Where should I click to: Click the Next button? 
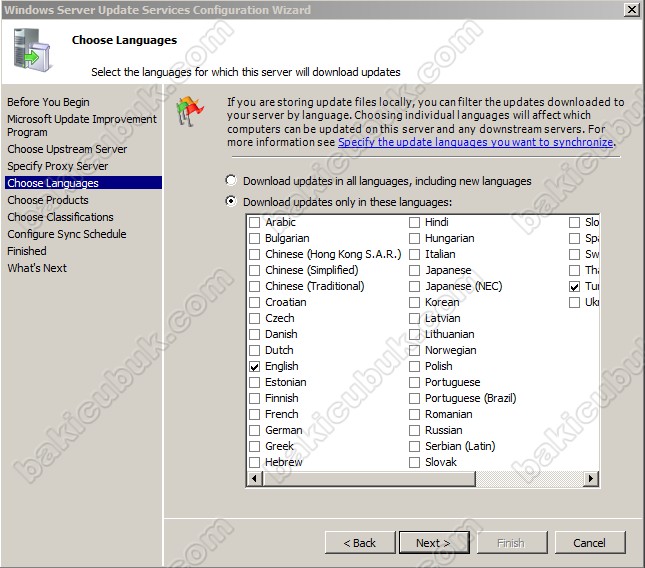[x=434, y=543]
